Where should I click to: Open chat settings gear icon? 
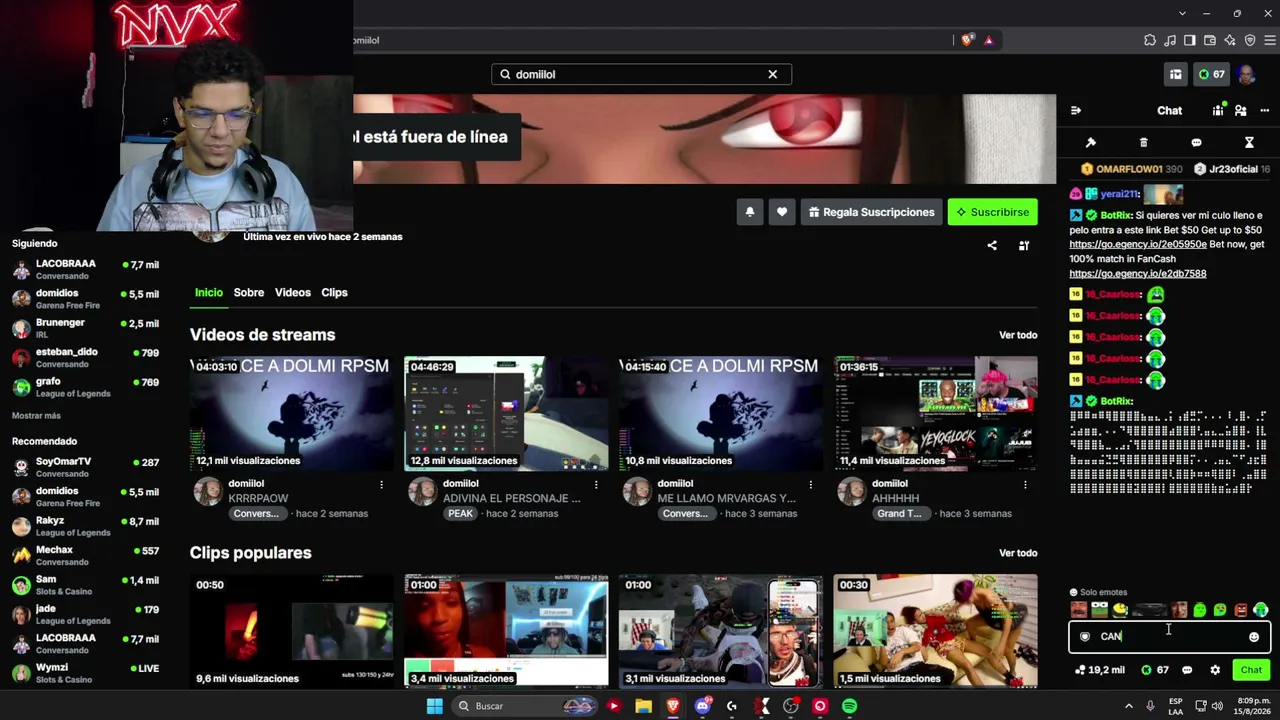[x=1215, y=670]
